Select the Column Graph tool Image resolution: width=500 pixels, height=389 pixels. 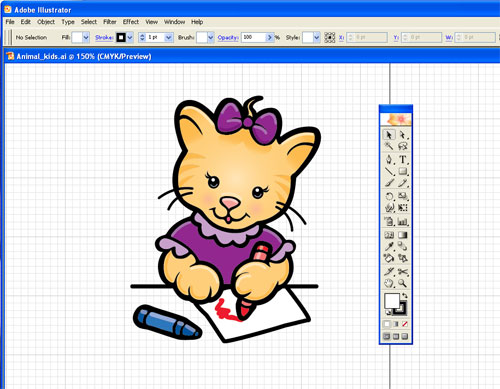pyautogui.click(x=403, y=221)
